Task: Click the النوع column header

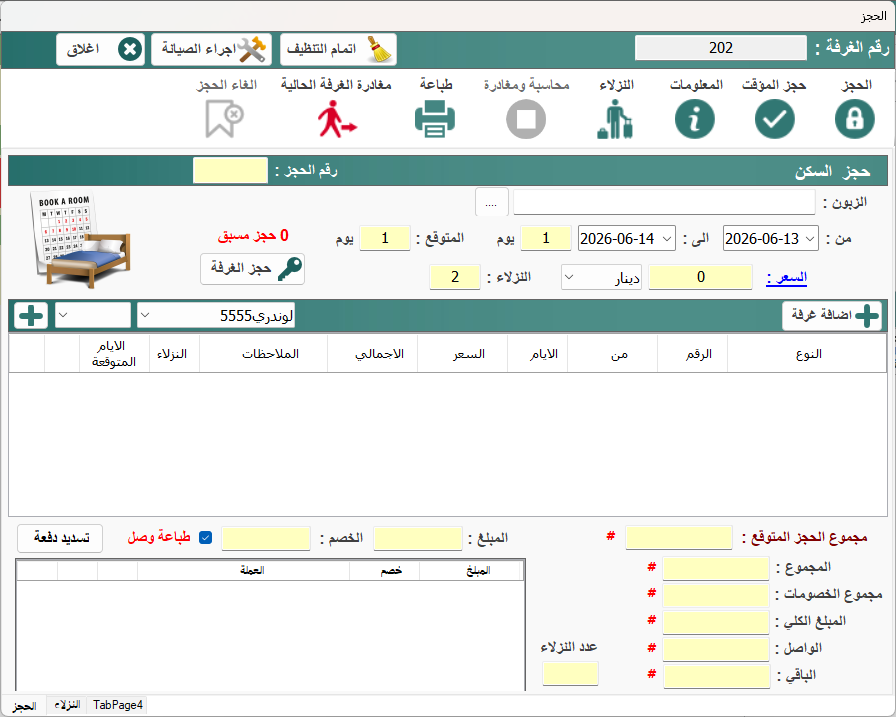Action: [x=807, y=354]
